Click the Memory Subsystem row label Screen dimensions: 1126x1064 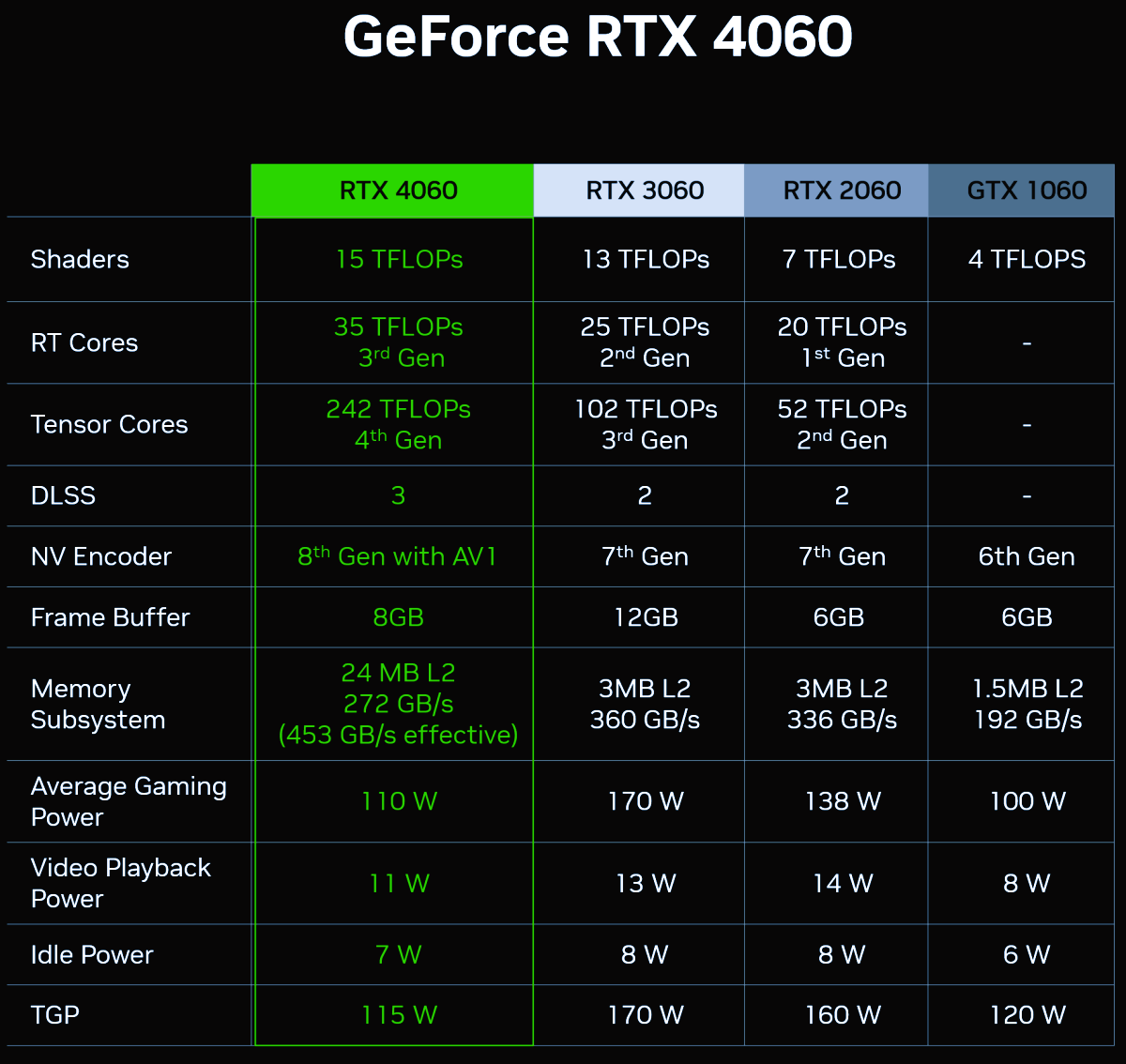(x=98, y=704)
